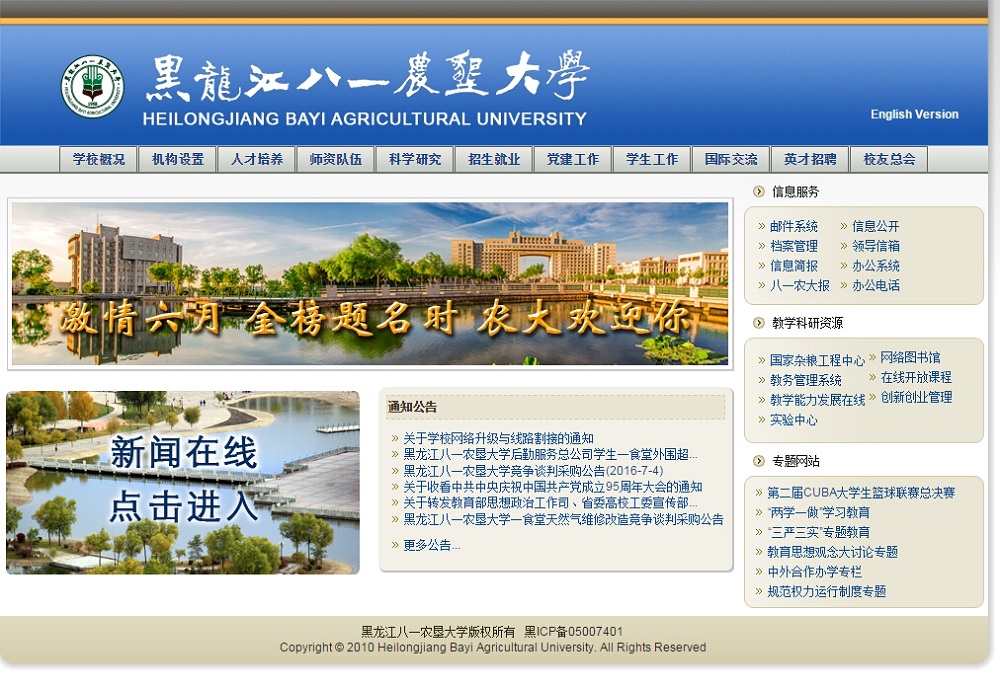
Task: Open the 党建工作 menu item
Action: click(573, 159)
